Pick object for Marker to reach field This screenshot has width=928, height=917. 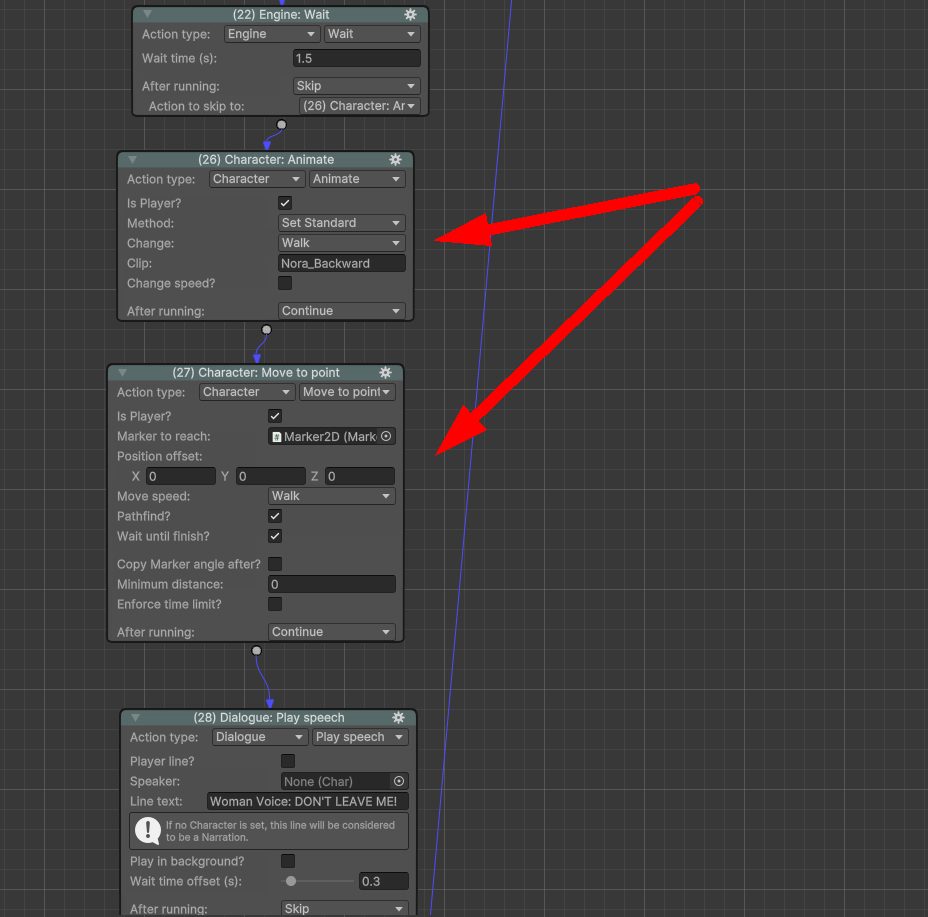(x=386, y=436)
